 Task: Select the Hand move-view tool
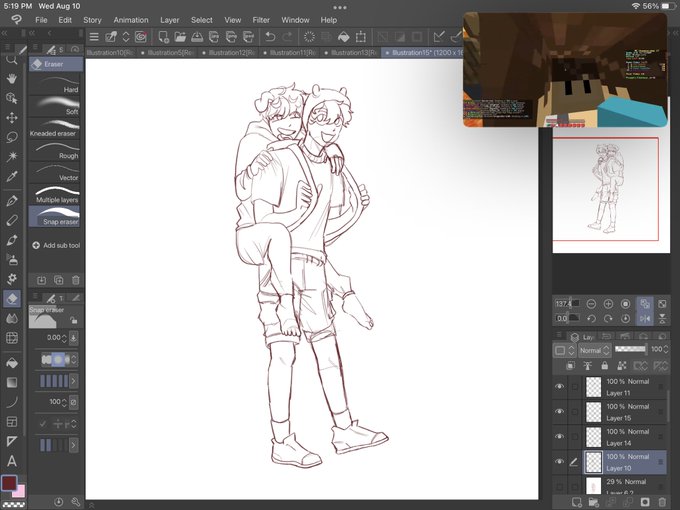[x=12, y=78]
